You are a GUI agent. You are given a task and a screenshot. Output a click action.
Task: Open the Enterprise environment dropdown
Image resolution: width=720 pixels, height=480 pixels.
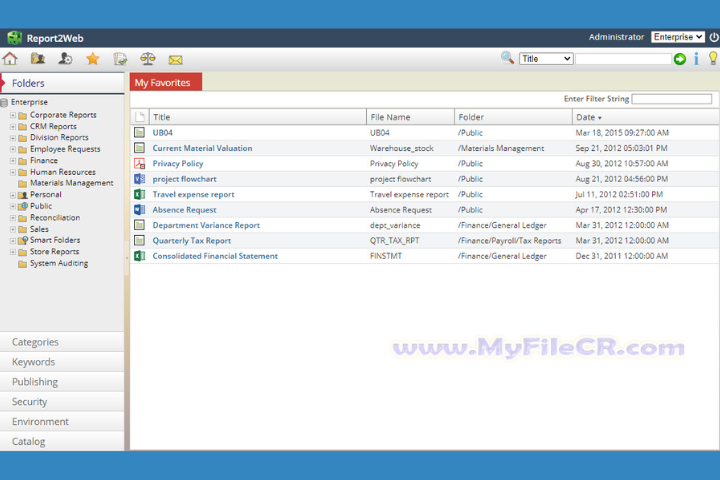[x=678, y=37]
